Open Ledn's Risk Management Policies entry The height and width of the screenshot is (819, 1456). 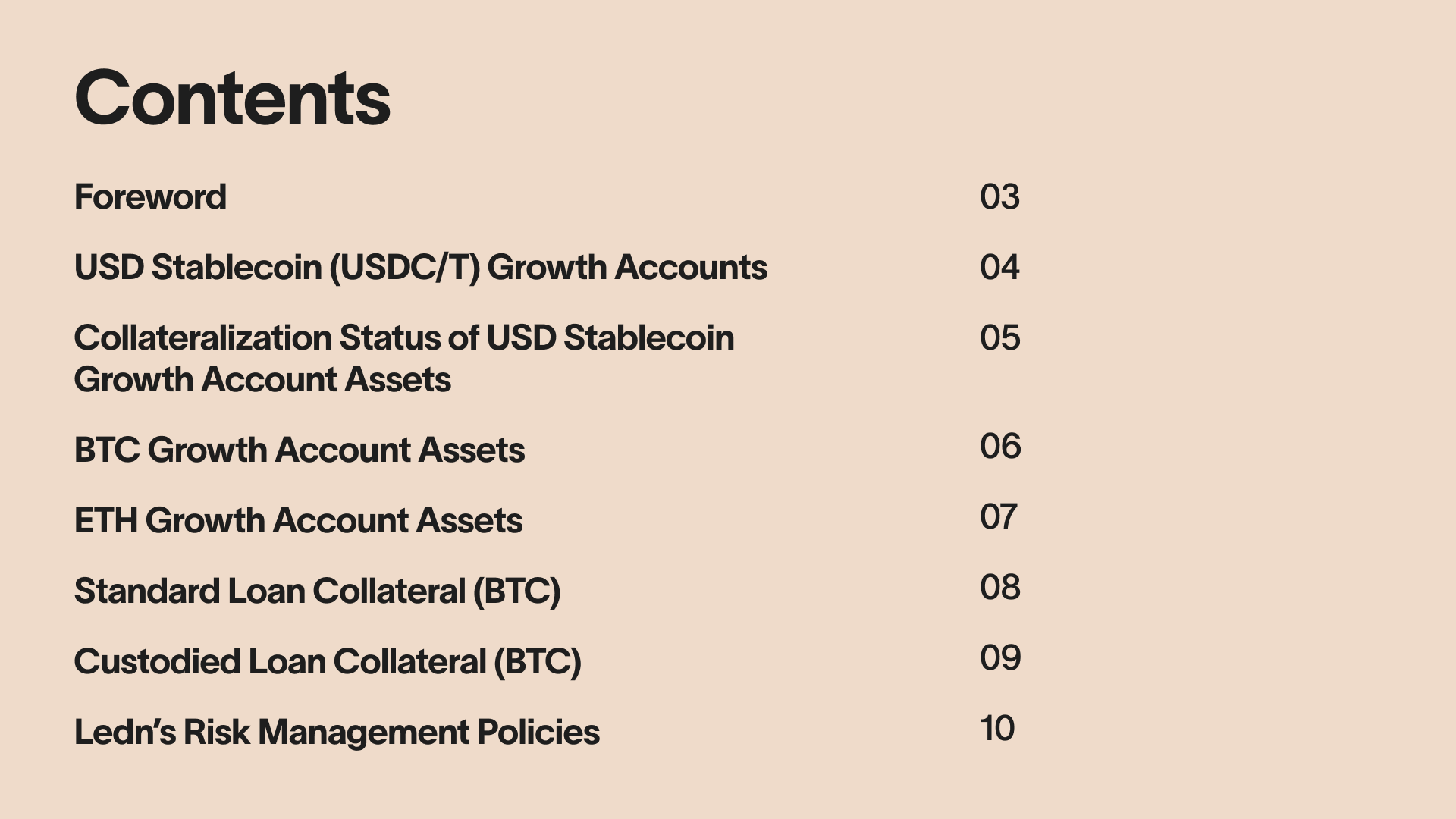(x=337, y=733)
